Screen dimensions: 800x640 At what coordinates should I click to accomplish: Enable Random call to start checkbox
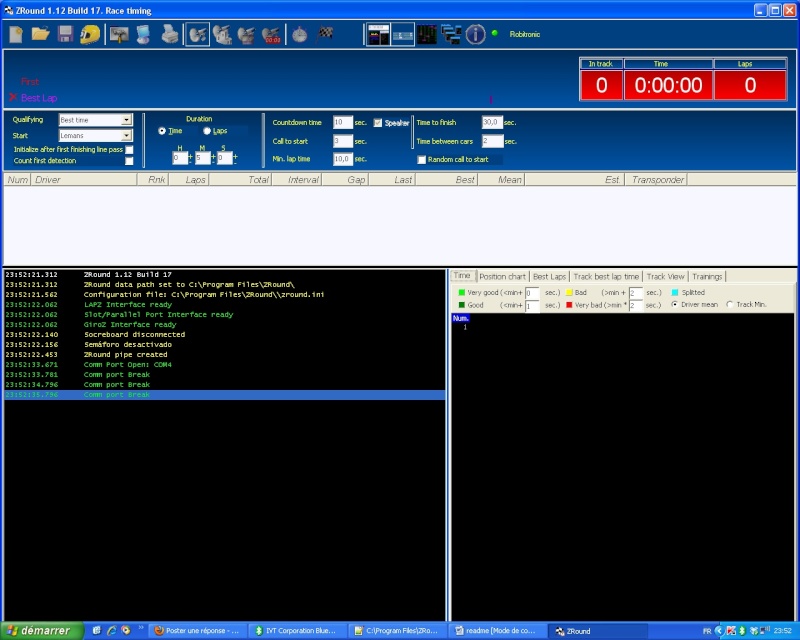(421, 160)
